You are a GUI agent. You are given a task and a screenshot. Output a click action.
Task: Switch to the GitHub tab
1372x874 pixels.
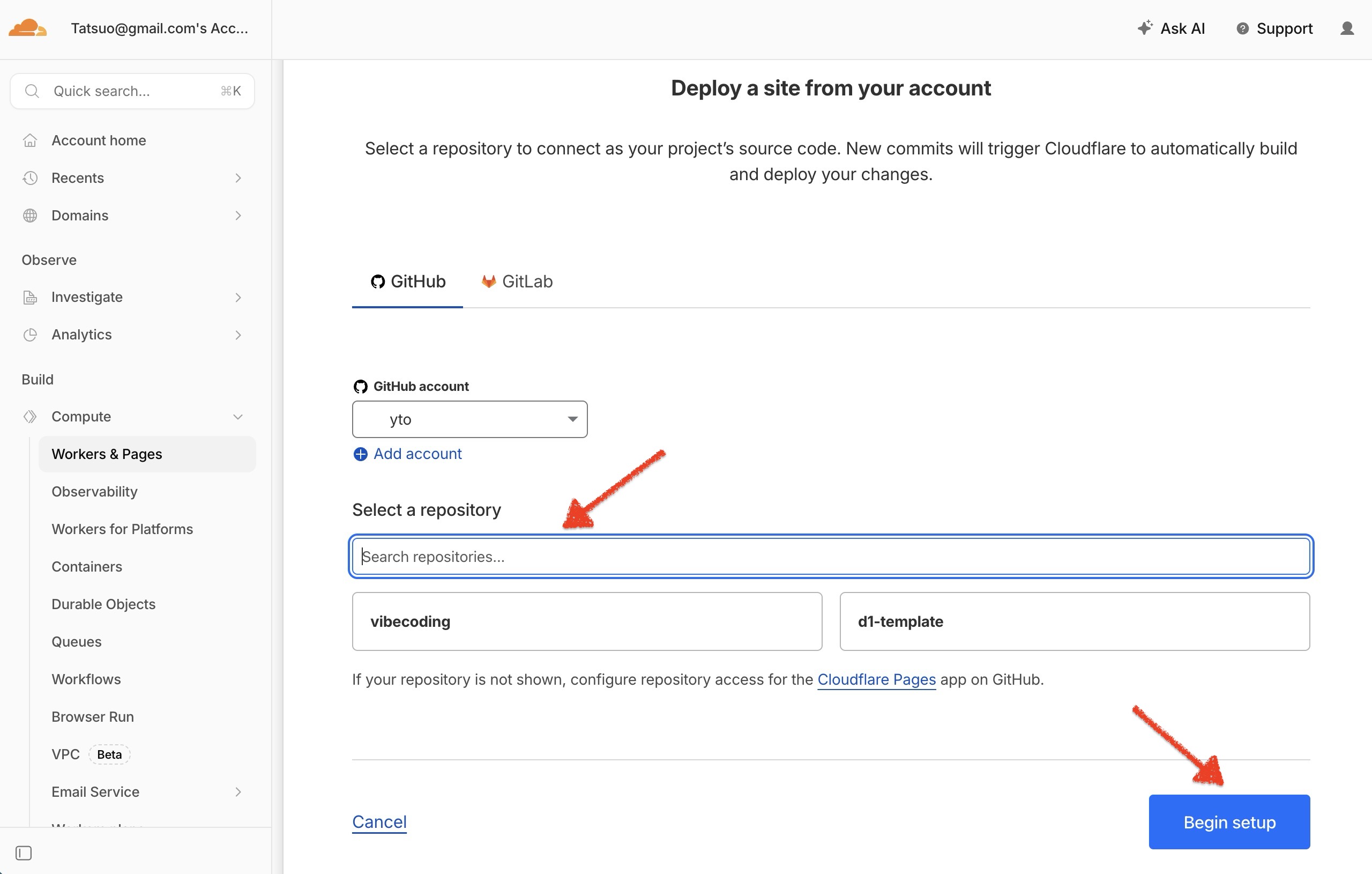(407, 282)
